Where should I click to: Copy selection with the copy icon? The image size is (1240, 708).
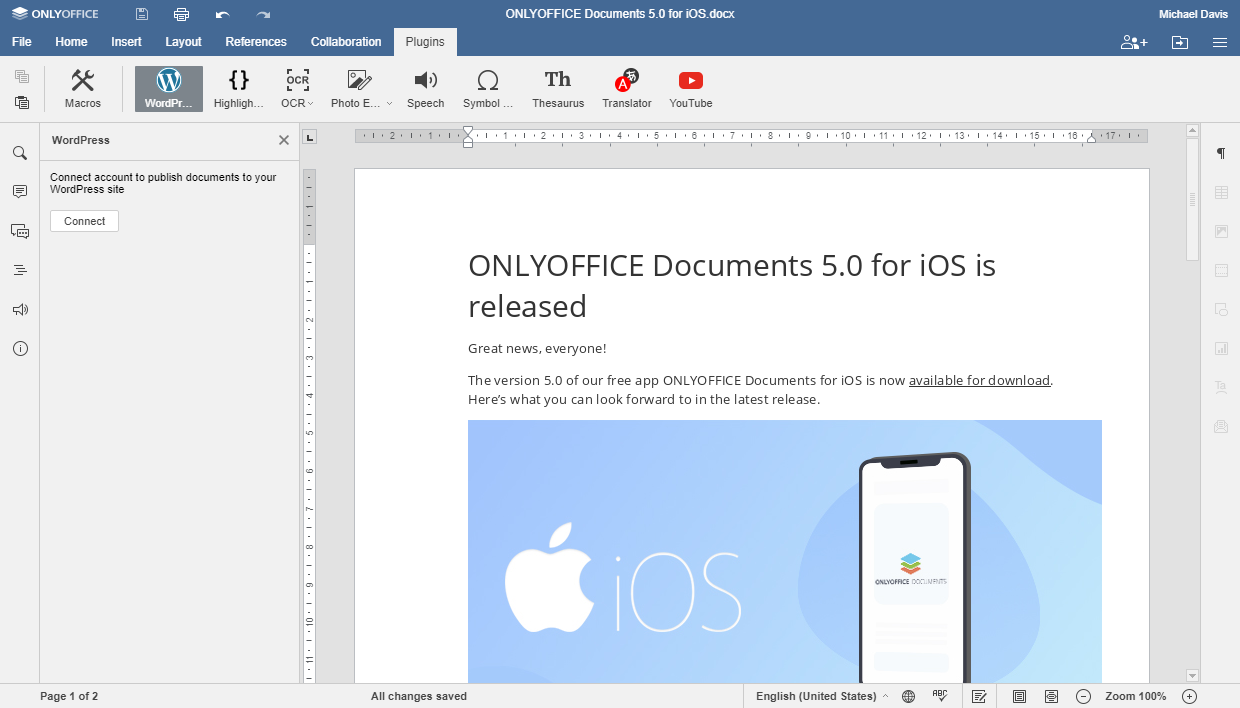[x=22, y=77]
